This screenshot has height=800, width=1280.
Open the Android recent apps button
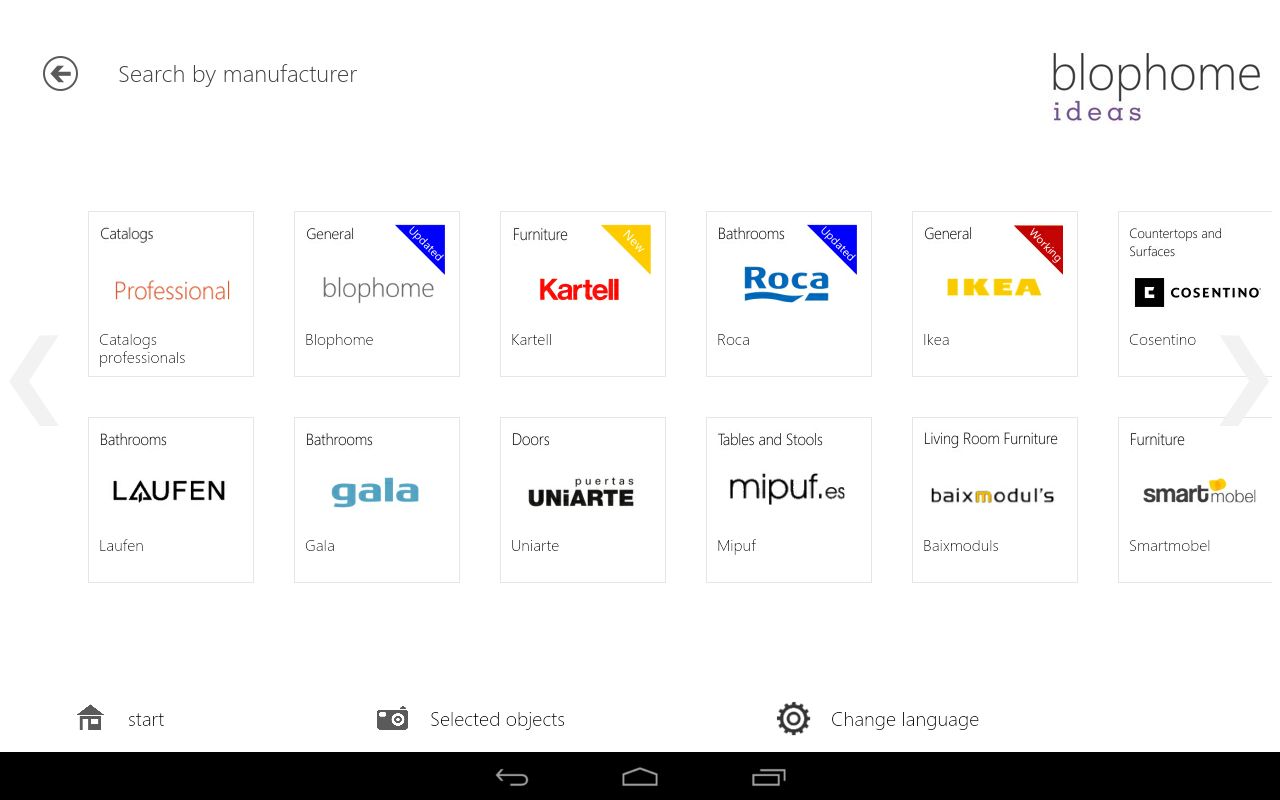[768, 777]
